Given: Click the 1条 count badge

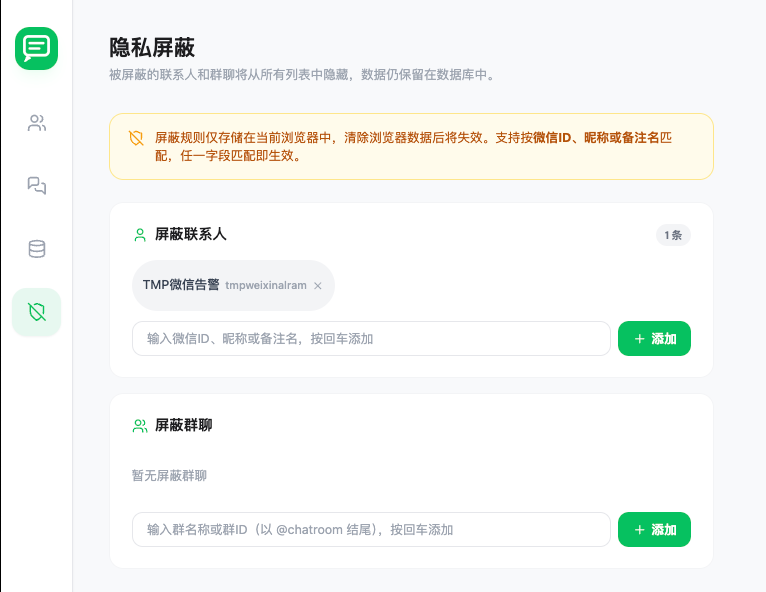Looking at the screenshot, I should (672, 236).
